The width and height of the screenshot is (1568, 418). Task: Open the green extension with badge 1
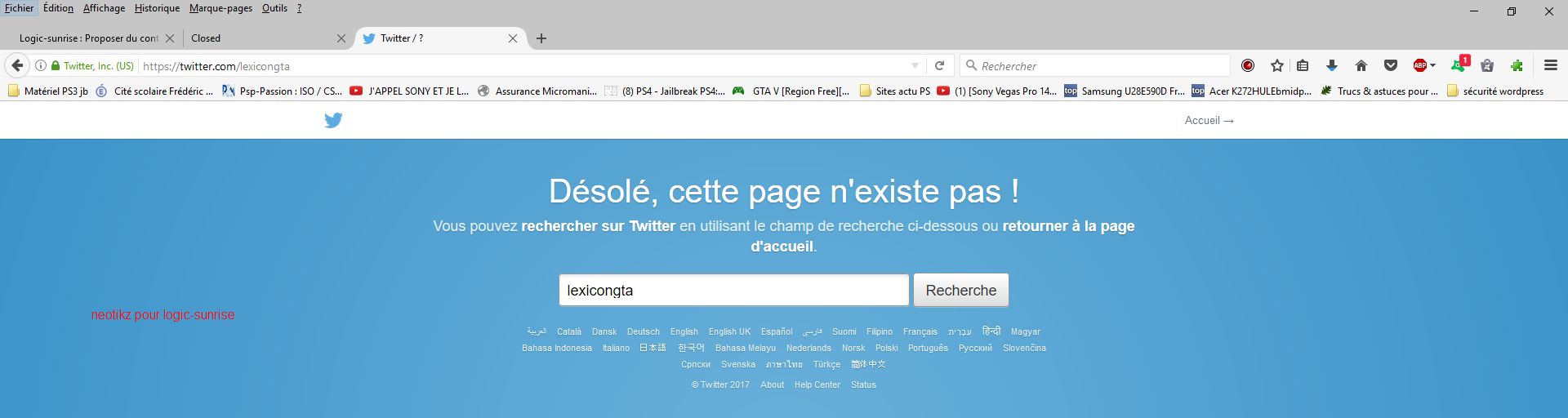tap(1459, 64)
